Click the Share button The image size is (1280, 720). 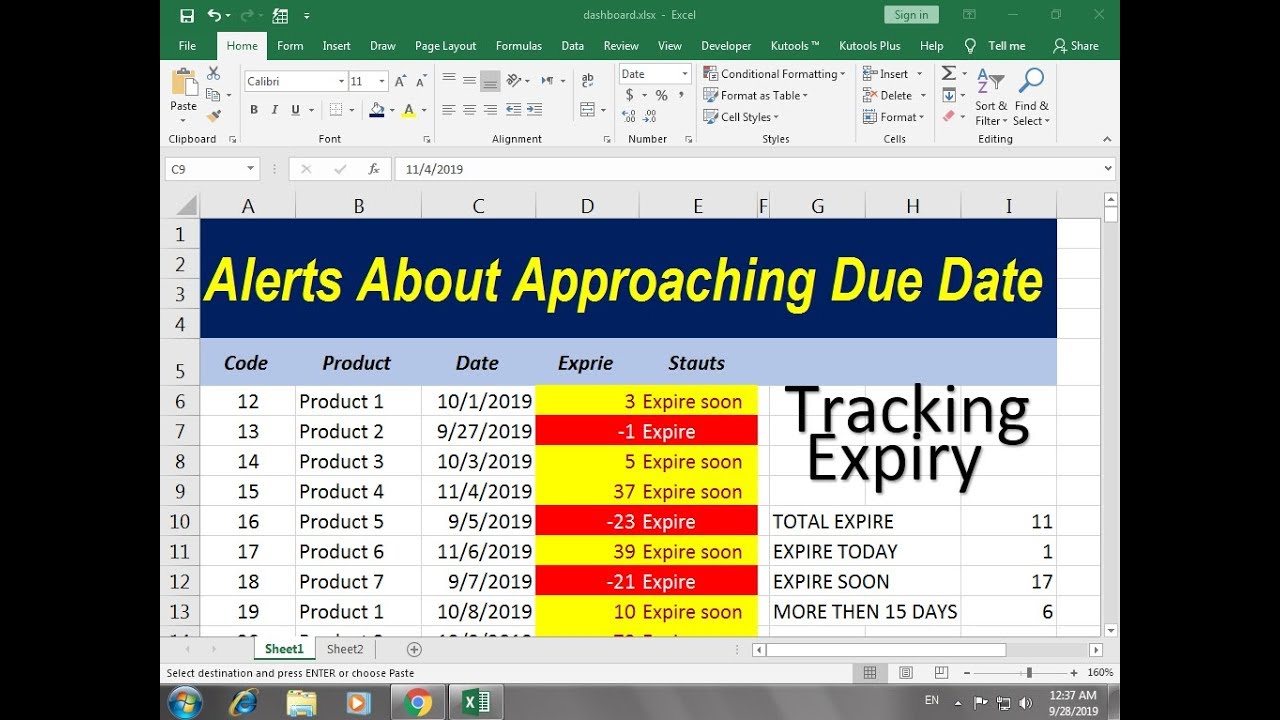pyautogui.click(x=1076, y=46)
